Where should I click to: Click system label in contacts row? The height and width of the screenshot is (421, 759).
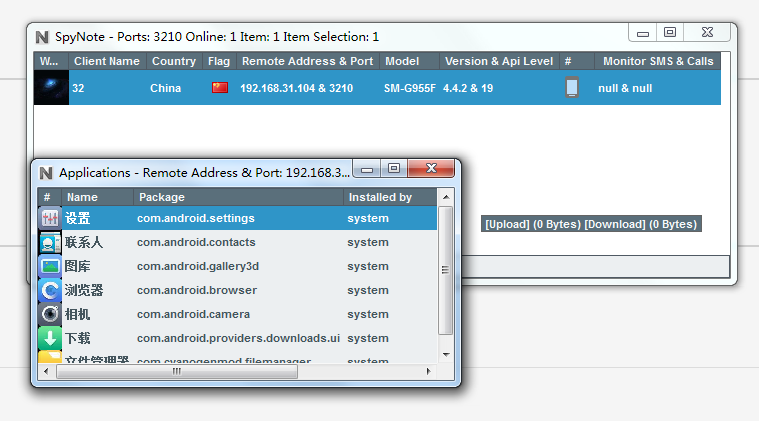point(368,242)
